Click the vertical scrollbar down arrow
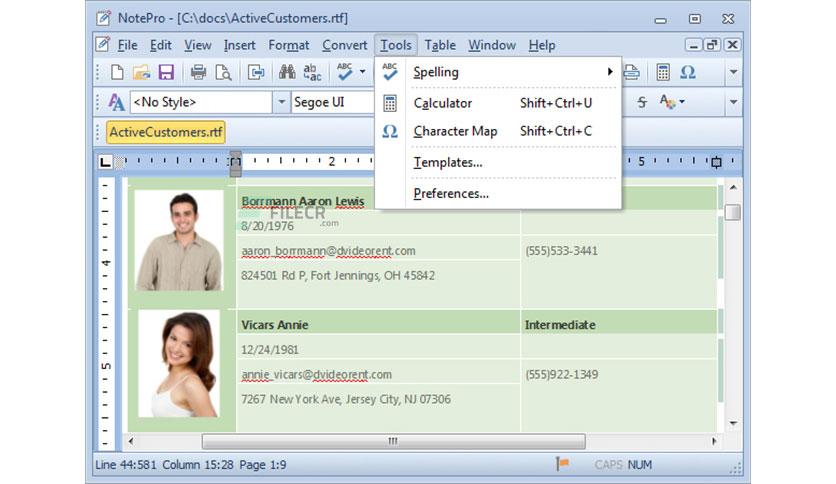The height and width of the screenshot is (484, 836). click(x=733, y=423)
